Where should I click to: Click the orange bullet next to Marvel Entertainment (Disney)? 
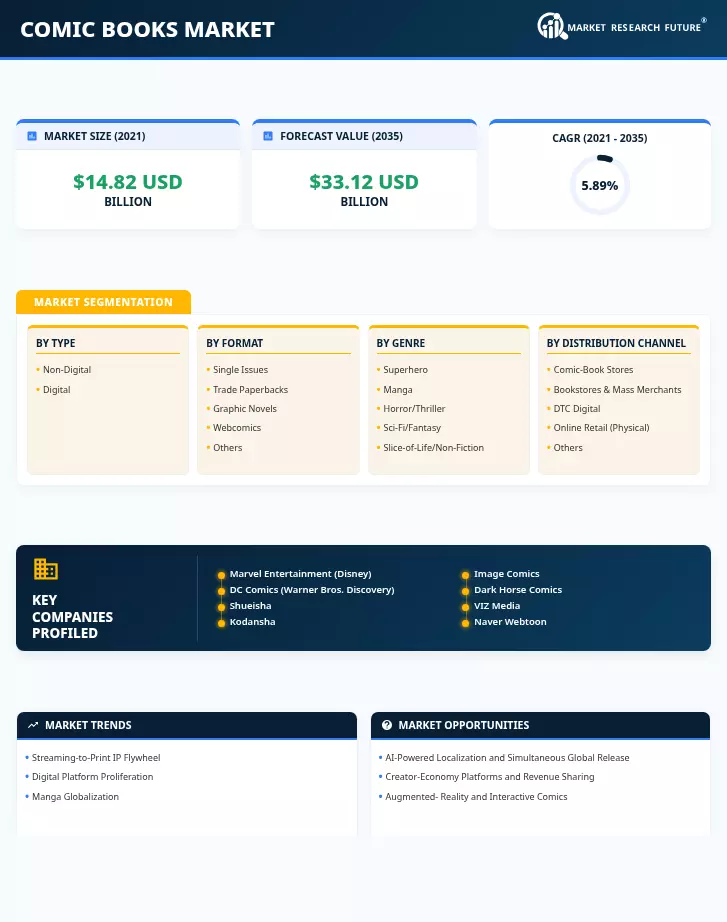click(x=221, y=575)
